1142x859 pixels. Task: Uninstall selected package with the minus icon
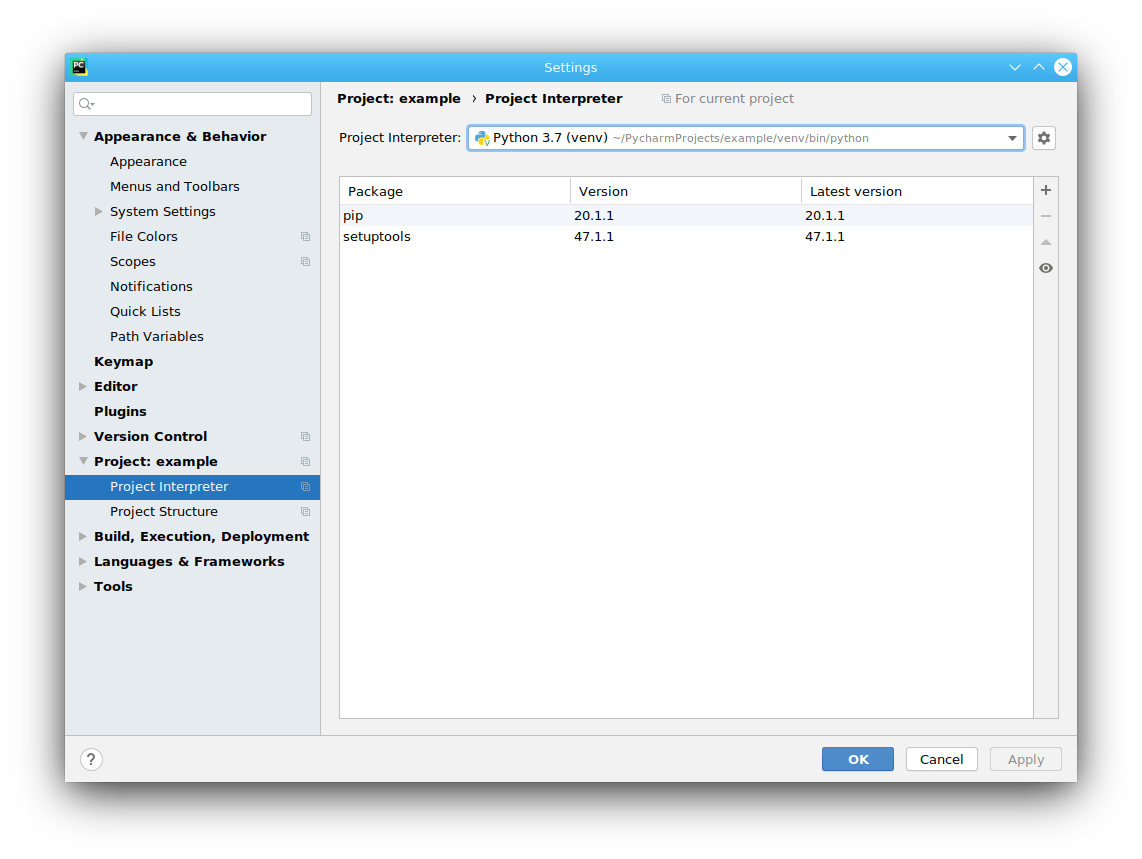(x=1045, y=215)
